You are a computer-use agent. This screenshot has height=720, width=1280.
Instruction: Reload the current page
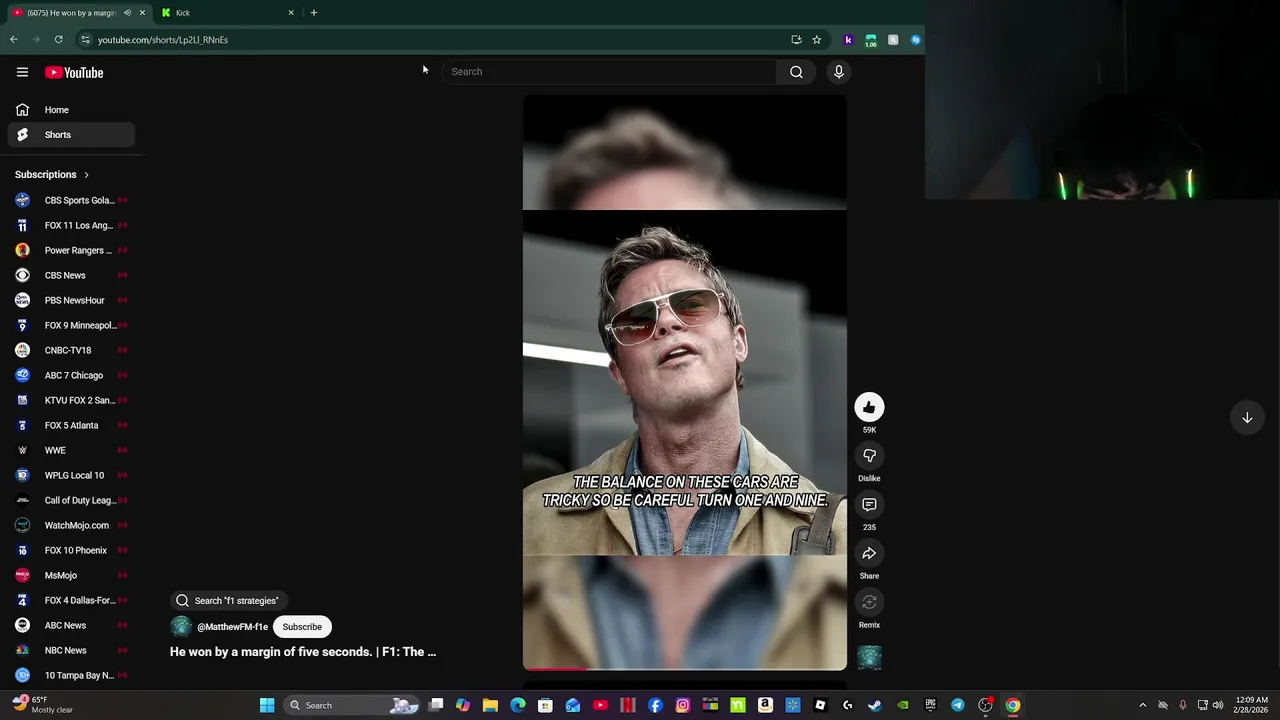[59, 40]
